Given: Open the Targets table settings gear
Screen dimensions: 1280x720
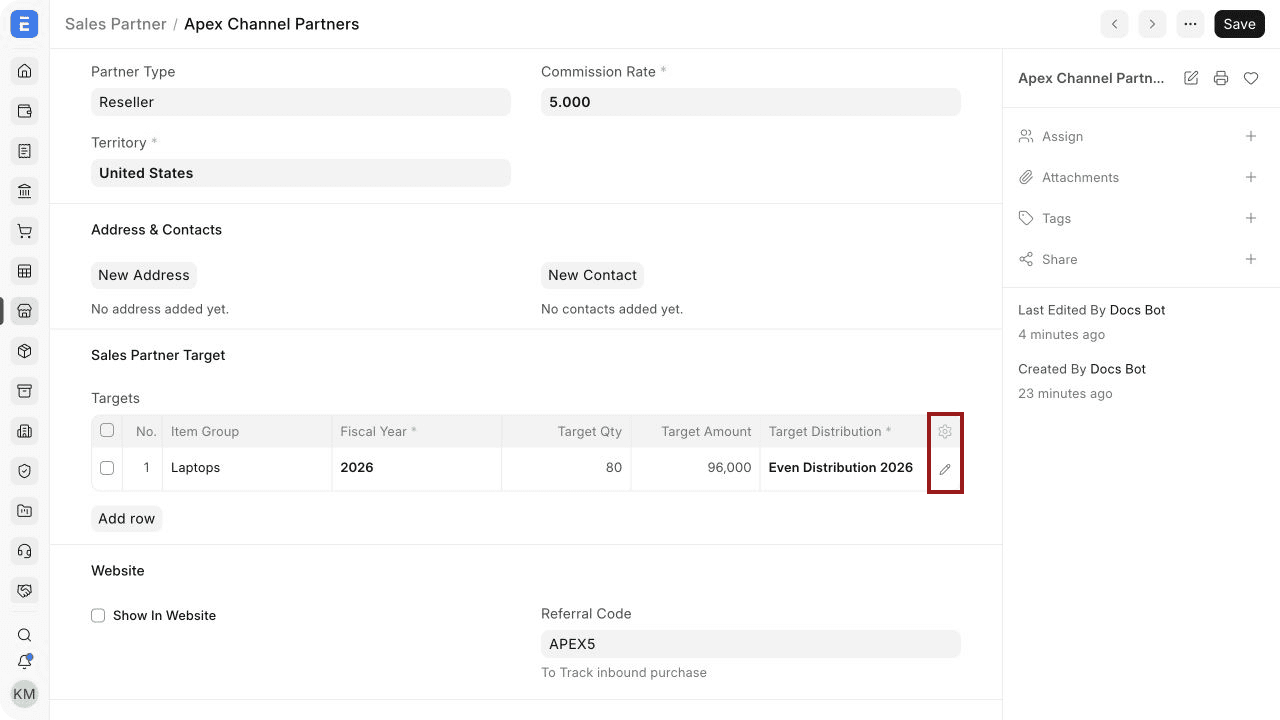Looking at the screenshot, I should coord(945,432).
